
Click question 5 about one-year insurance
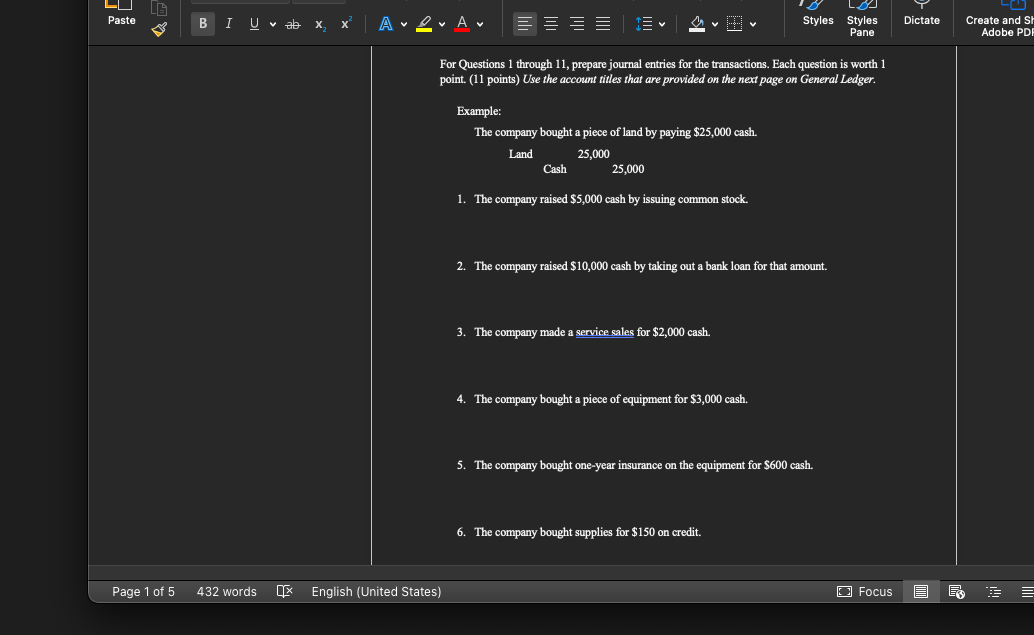(x=644, y=465)
